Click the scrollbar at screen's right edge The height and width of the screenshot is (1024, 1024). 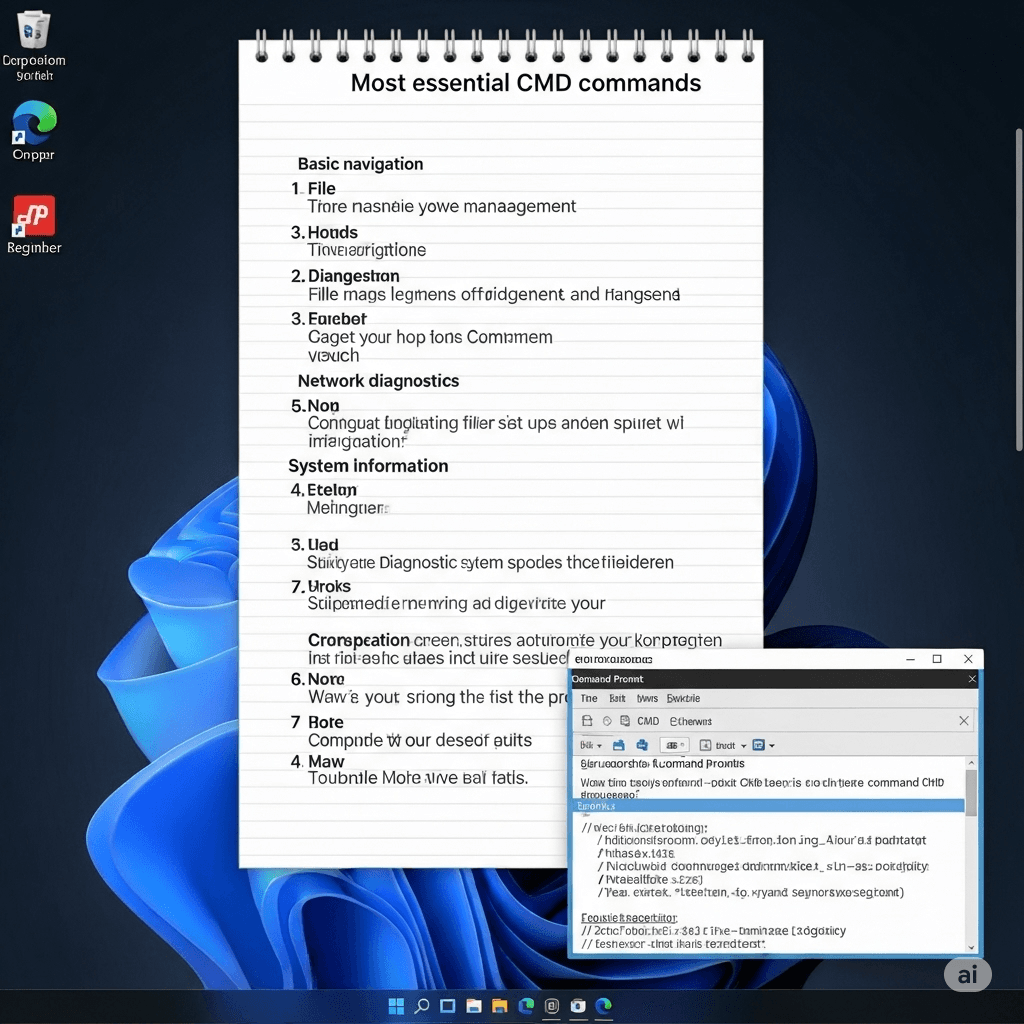pos(1019,290)
